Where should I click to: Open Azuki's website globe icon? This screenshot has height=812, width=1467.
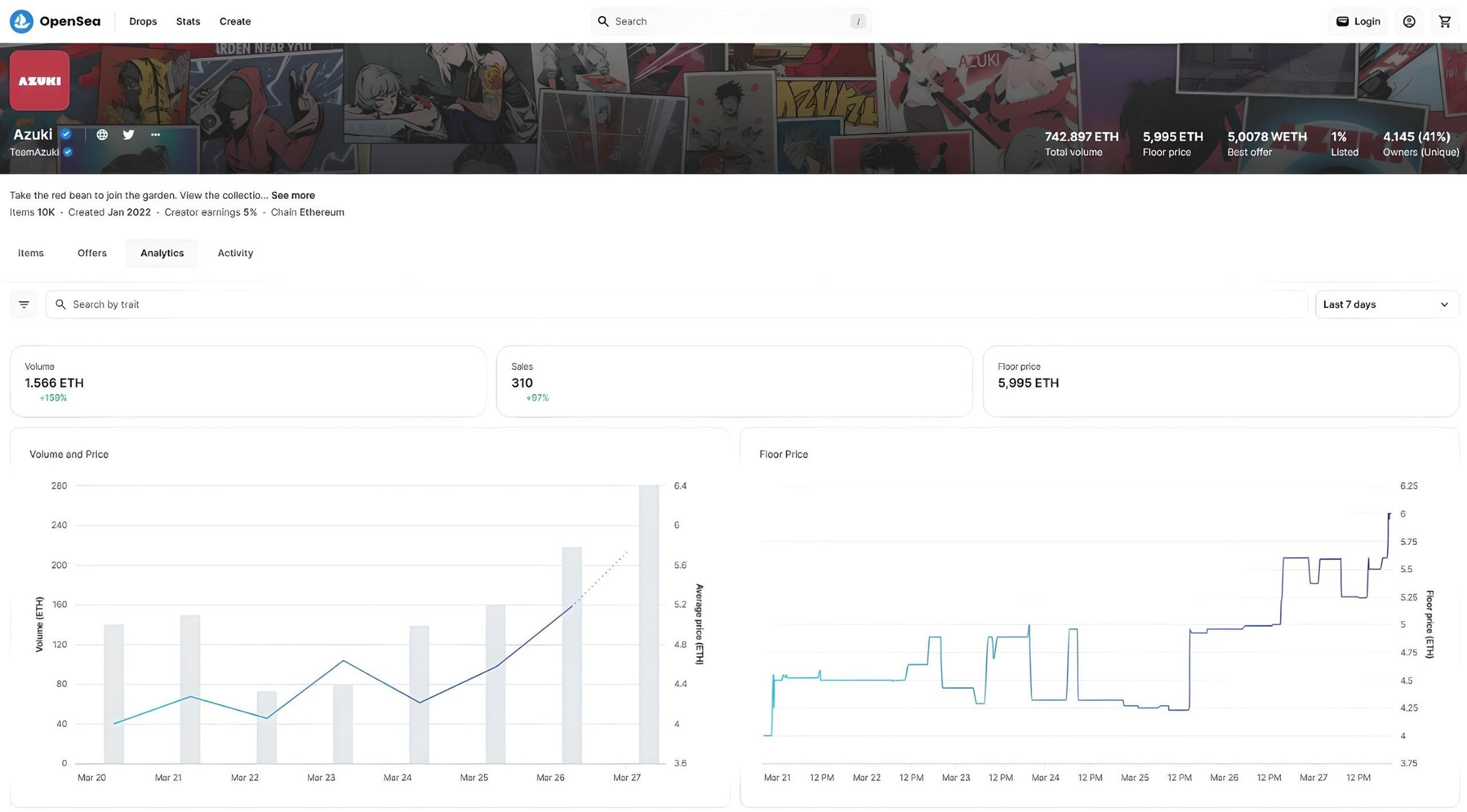[x=102, y=134]
